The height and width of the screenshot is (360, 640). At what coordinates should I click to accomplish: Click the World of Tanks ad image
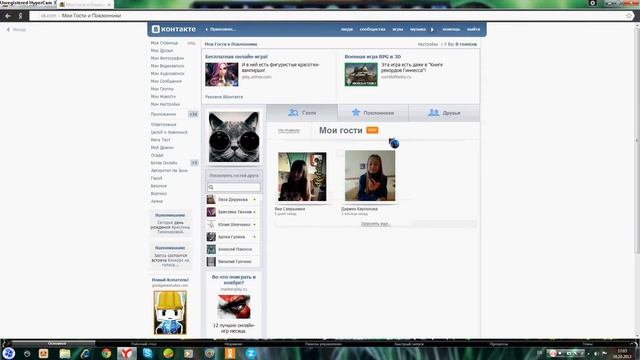361,74
